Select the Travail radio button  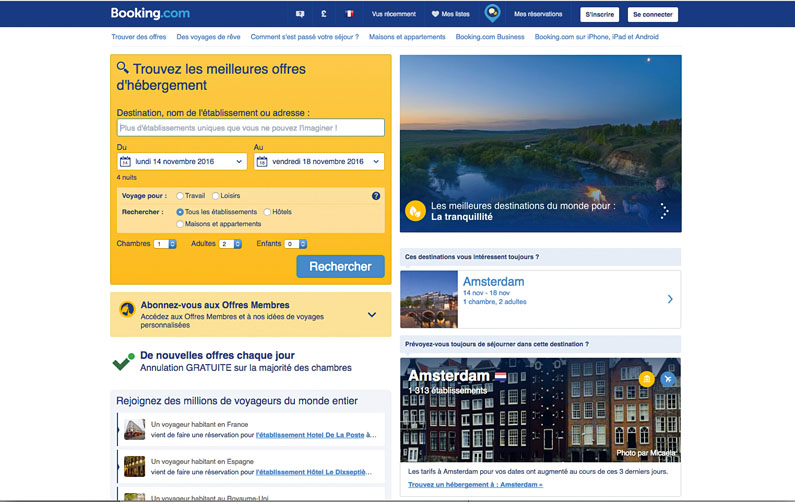coord(179,196)
